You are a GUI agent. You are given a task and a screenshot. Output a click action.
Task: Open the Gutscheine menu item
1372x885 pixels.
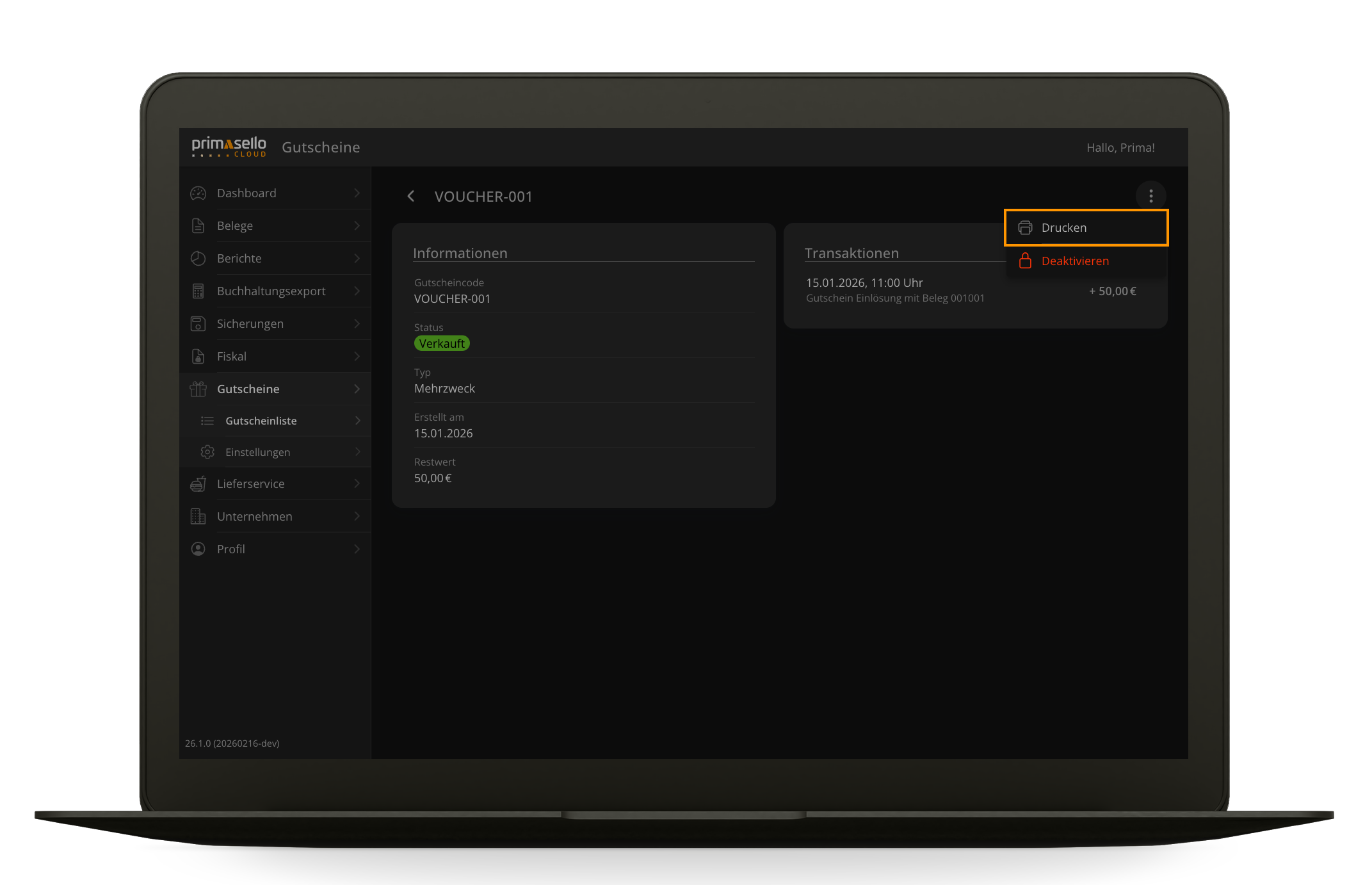pos(275,389)
